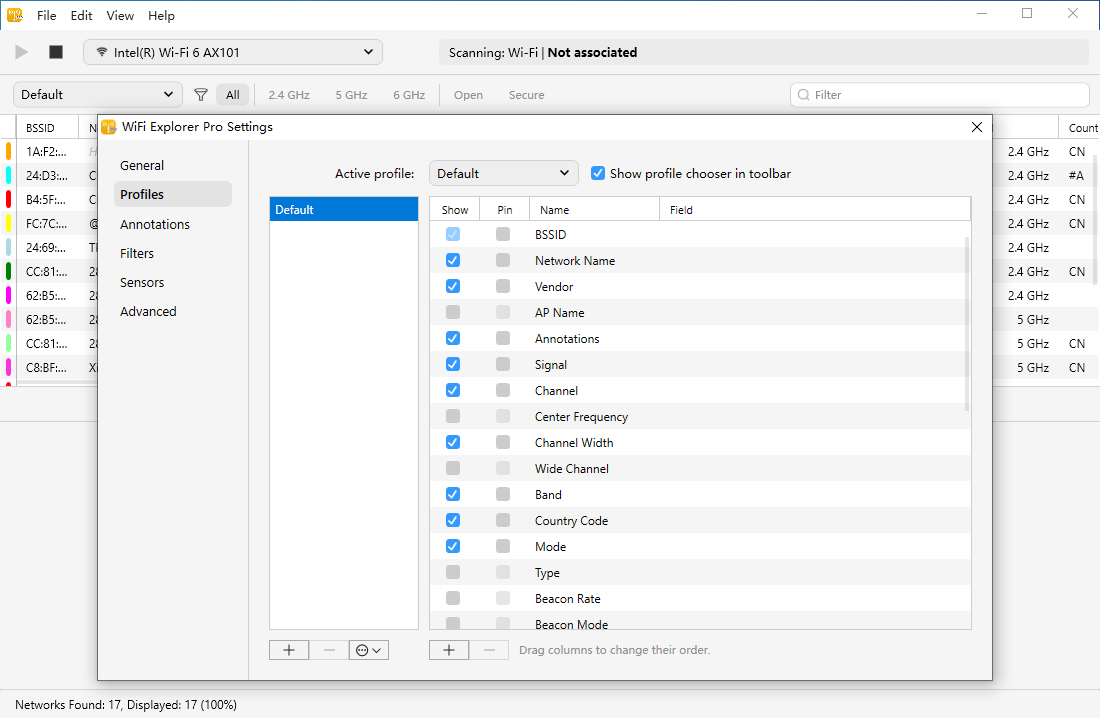Filter networks by 5 GHz
The height and width of the screenshot is (718, 1100).
(x=351, y=95)
